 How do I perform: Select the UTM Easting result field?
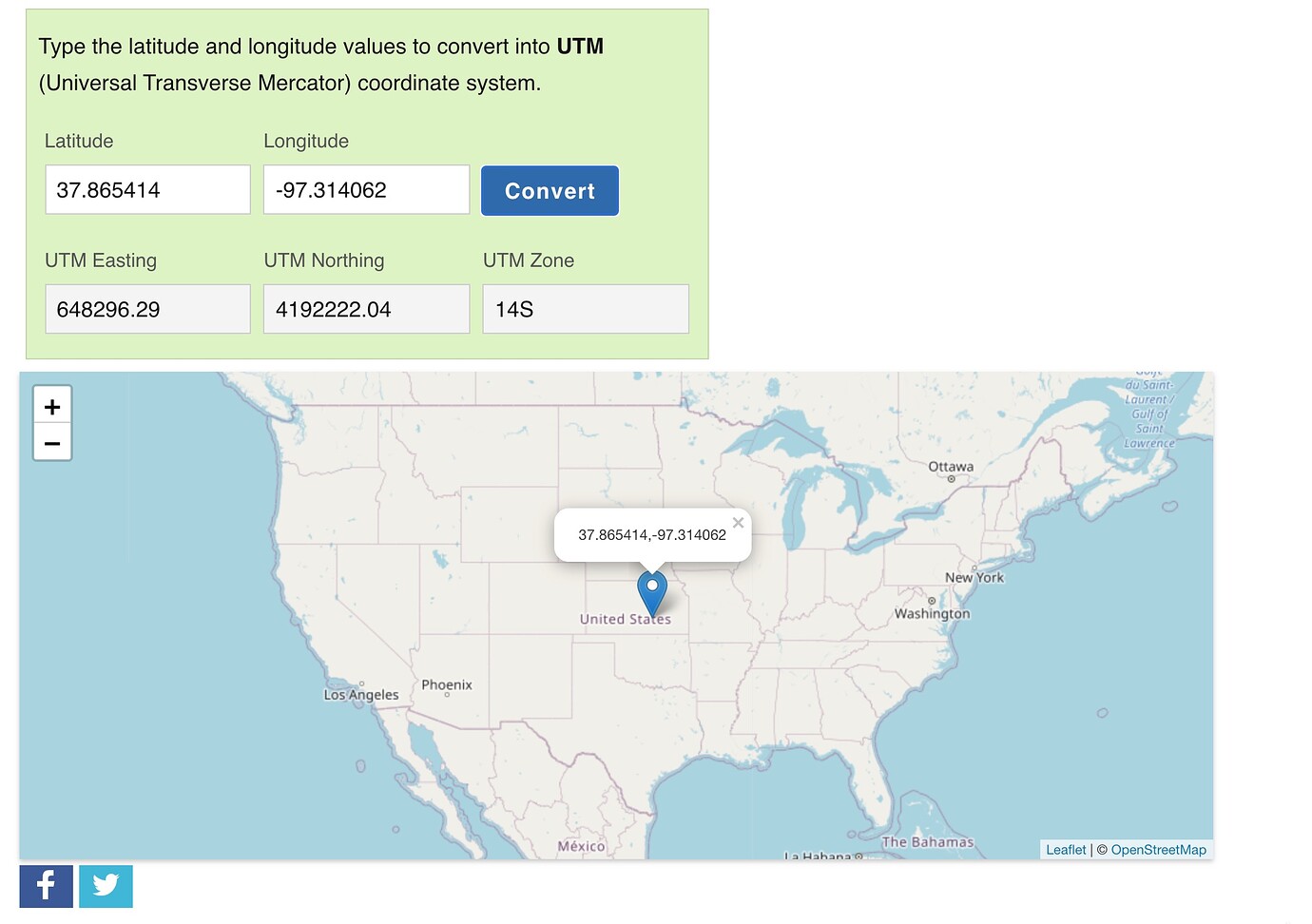pyautogui.click(x=147, y=309)
